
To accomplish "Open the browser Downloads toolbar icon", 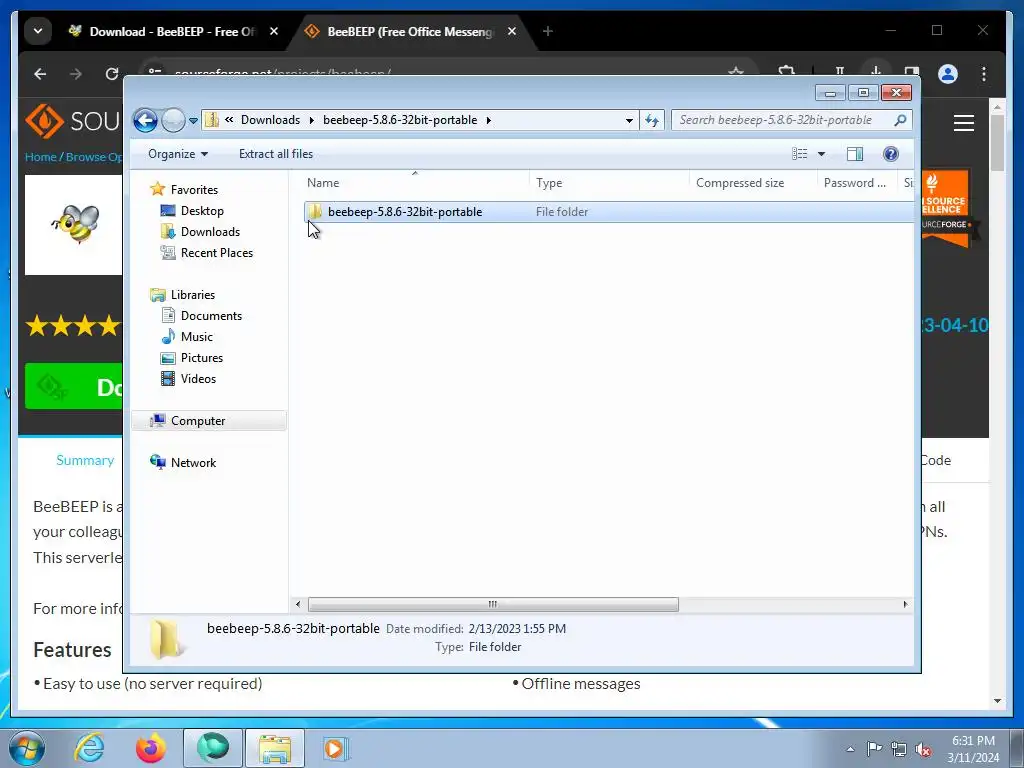I will 875,69.
